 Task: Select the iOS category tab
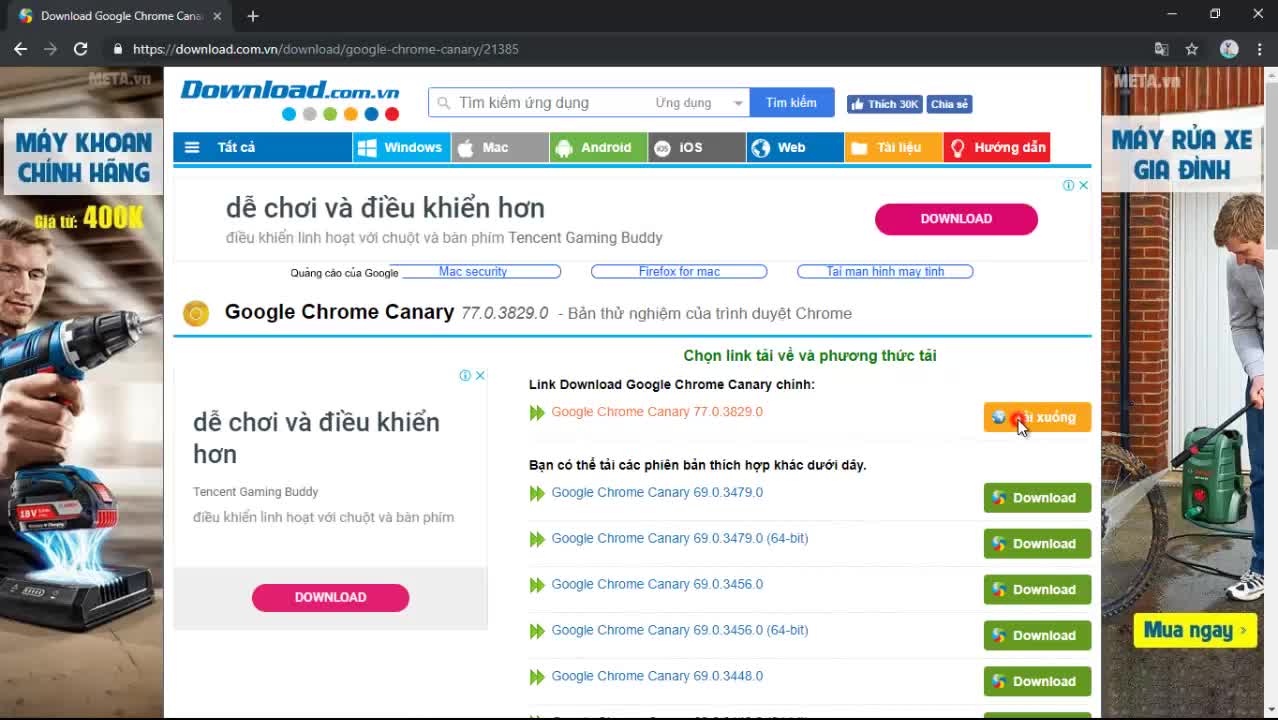click(696, 147)
